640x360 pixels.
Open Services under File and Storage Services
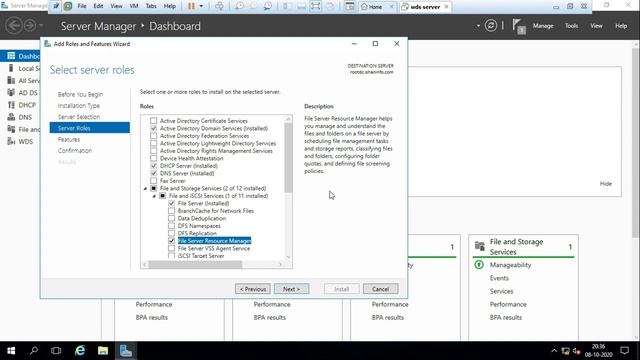click(501, 291)
